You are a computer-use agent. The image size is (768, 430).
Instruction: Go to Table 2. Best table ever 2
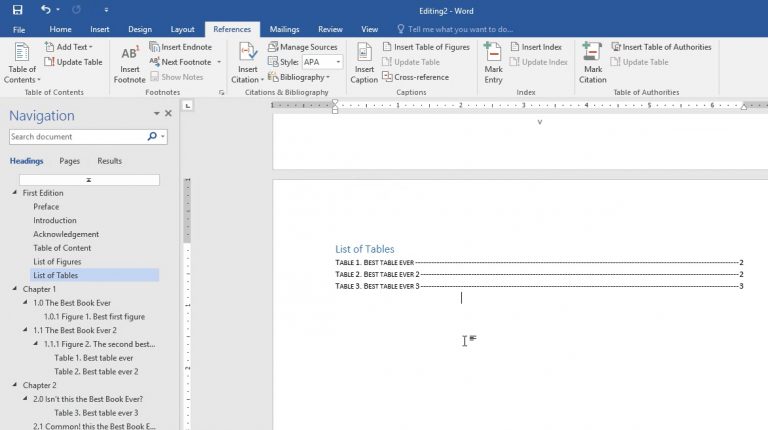96,372
